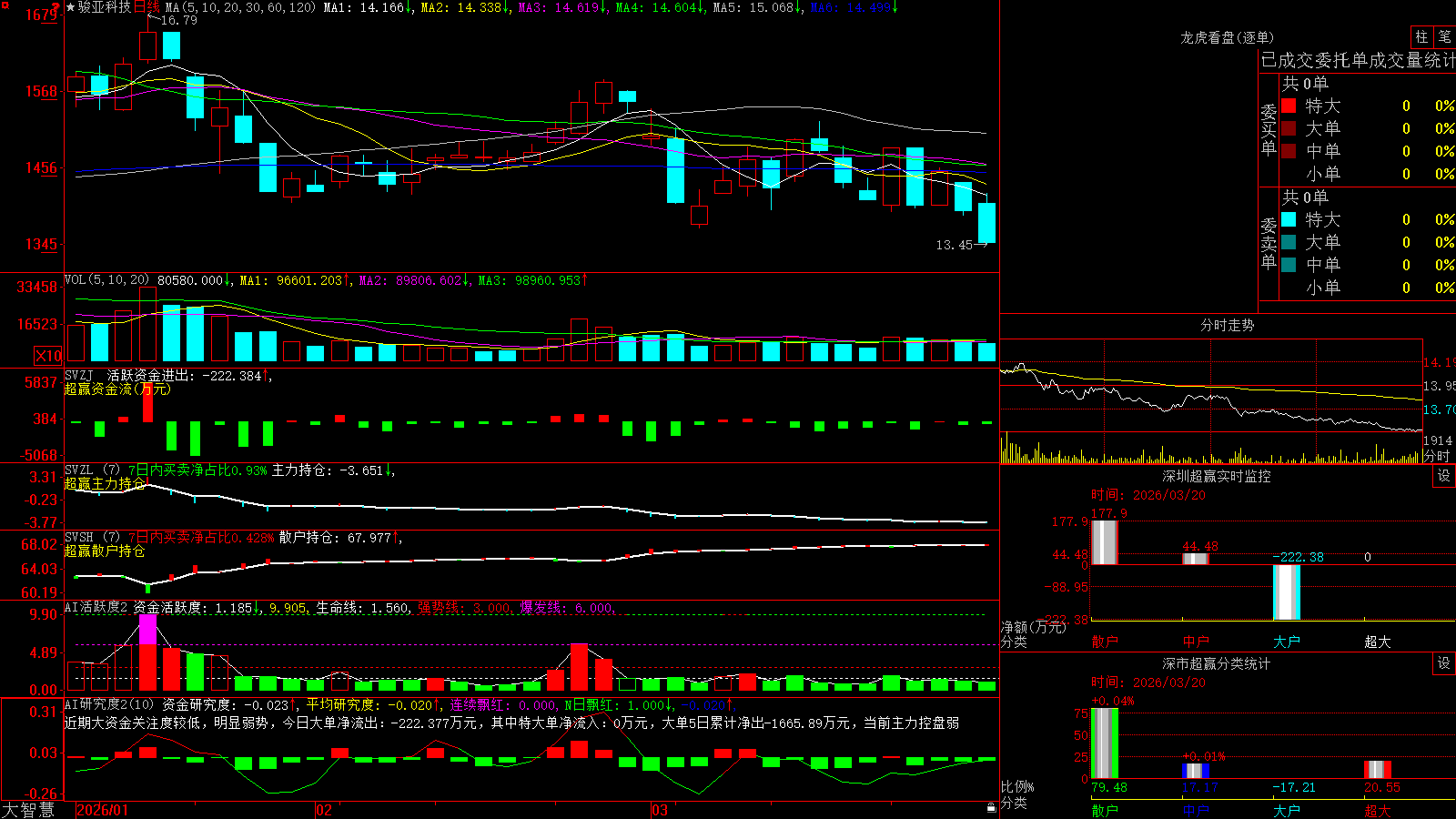The width and height of the screenshot is (1456, 819).
Task: Click the 超赢主力持仓 label
Action: coord(105,483)
